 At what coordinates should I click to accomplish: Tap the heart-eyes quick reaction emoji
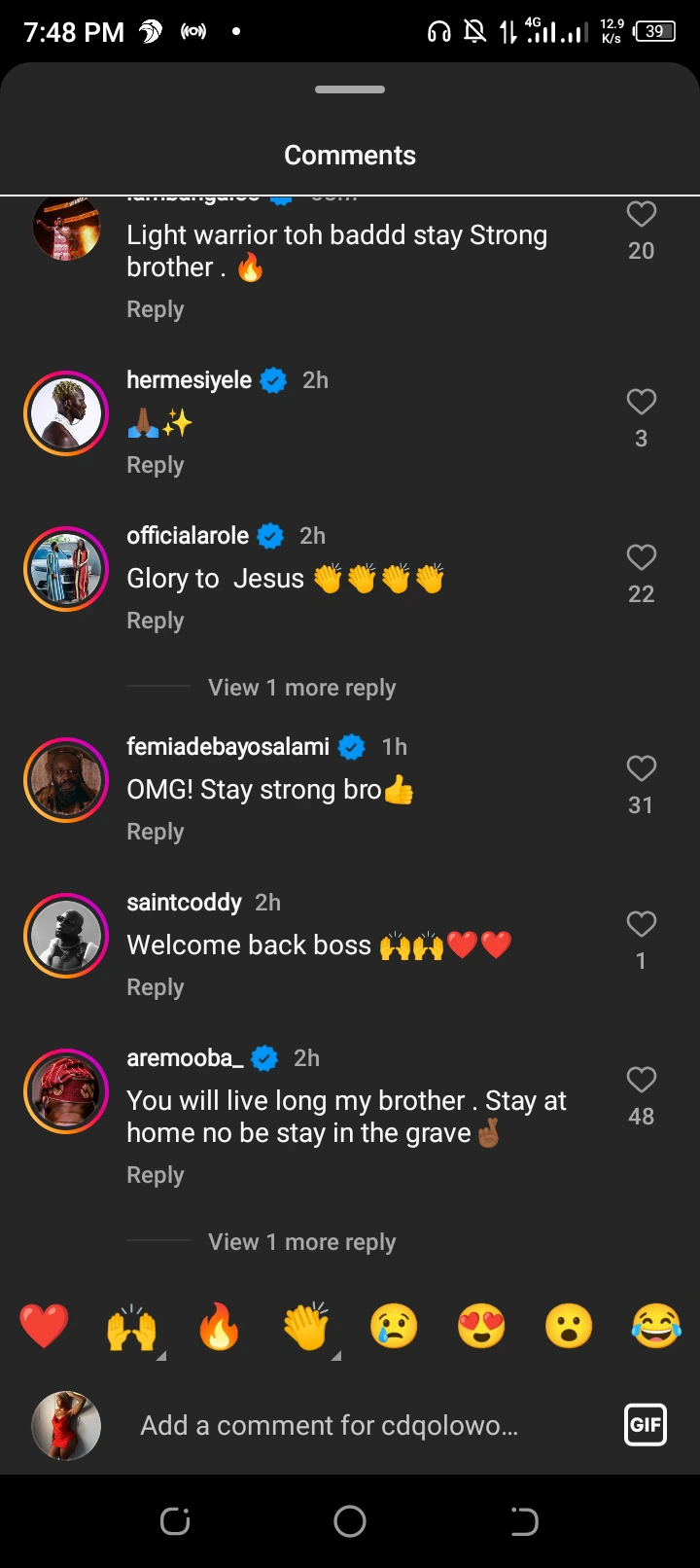click(x=481, y=1326)
